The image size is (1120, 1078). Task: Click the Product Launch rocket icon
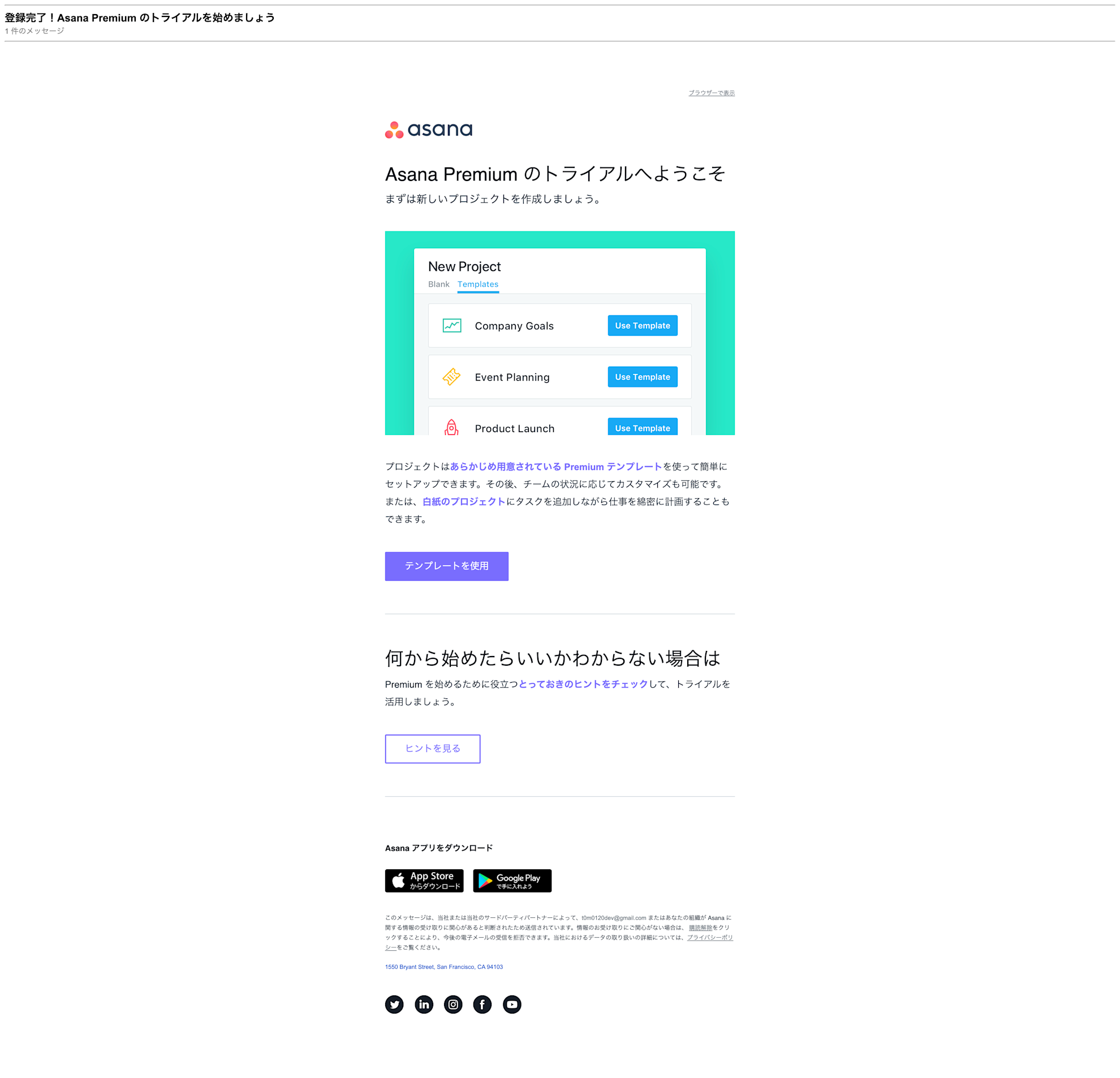(451, 428)
